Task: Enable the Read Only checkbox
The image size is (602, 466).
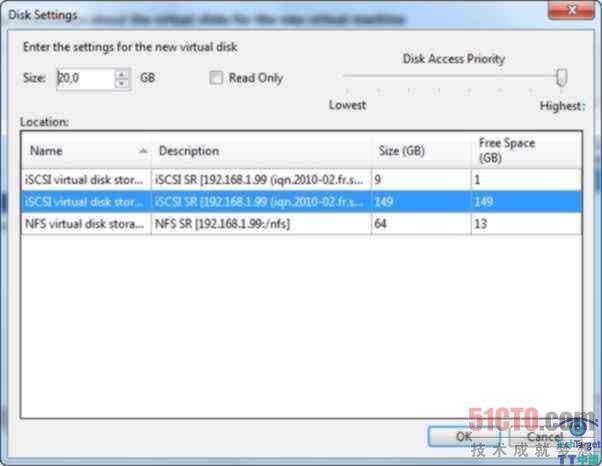Action: (x=216, y=78)
